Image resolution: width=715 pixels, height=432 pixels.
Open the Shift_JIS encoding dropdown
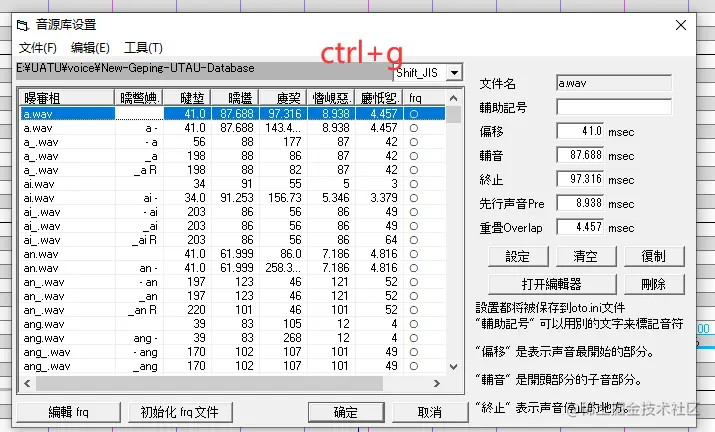pos(454,73)
